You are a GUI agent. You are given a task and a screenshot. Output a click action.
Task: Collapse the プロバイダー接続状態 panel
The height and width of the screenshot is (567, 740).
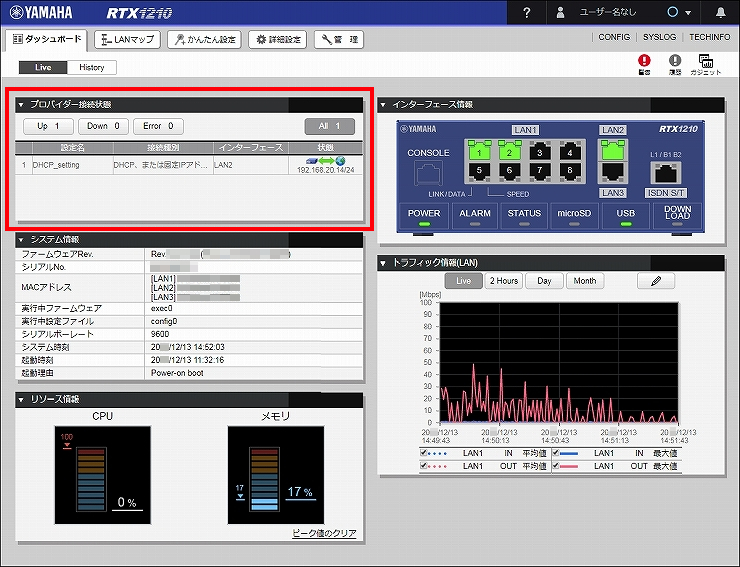(x=21, y=105)
